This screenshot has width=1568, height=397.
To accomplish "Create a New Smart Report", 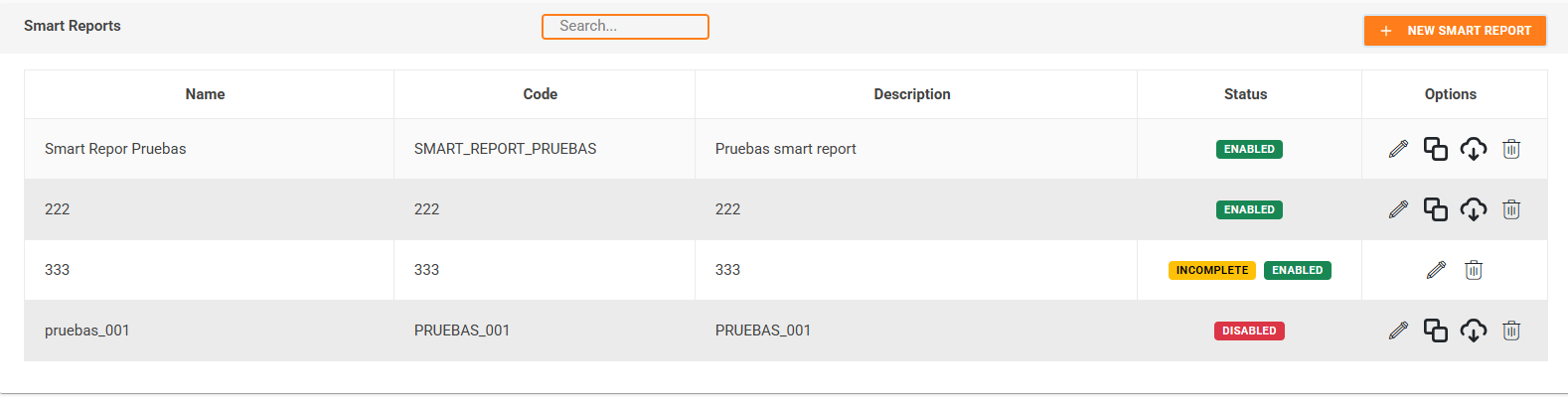I will (1455, 31).
